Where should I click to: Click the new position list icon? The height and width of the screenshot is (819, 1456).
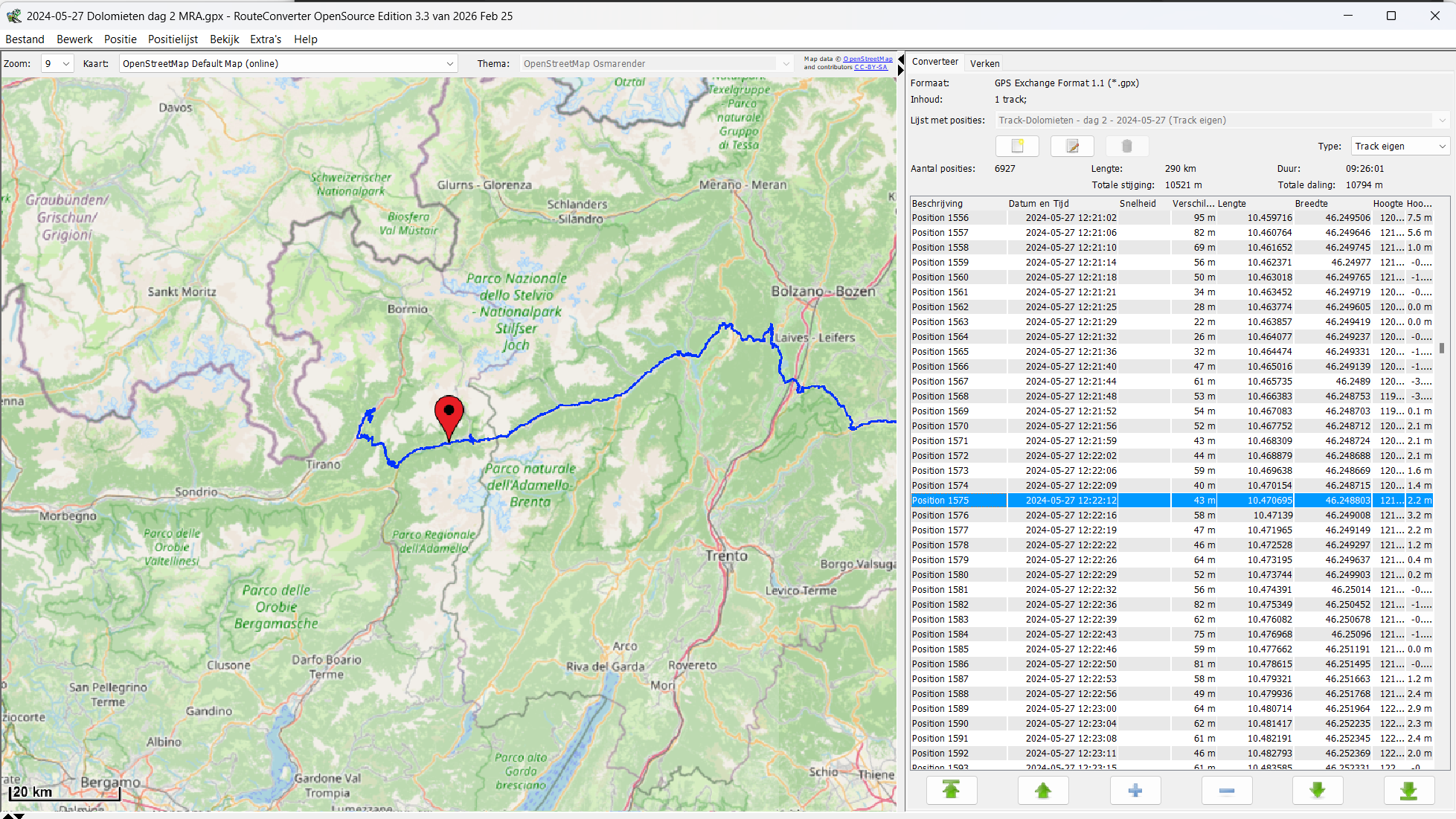1017,147
